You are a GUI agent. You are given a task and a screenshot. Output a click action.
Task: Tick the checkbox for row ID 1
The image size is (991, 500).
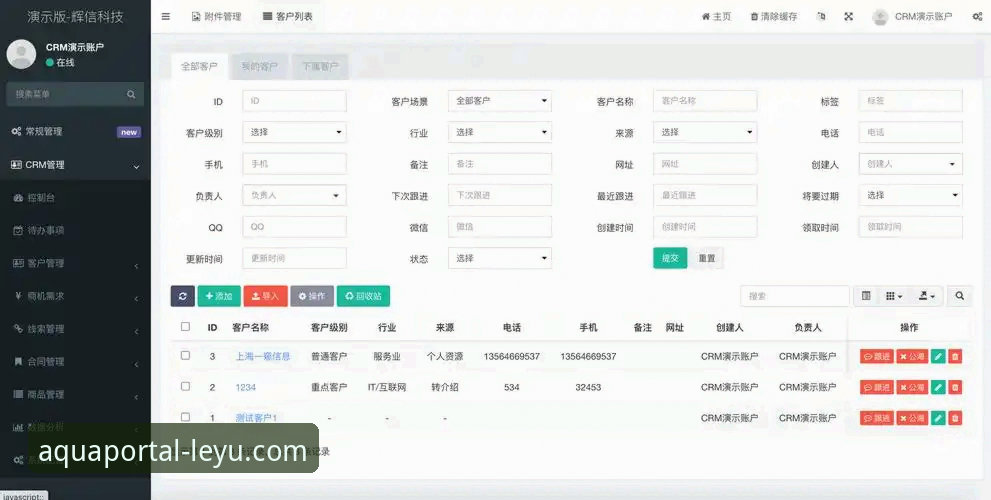(x=185, y=417)
